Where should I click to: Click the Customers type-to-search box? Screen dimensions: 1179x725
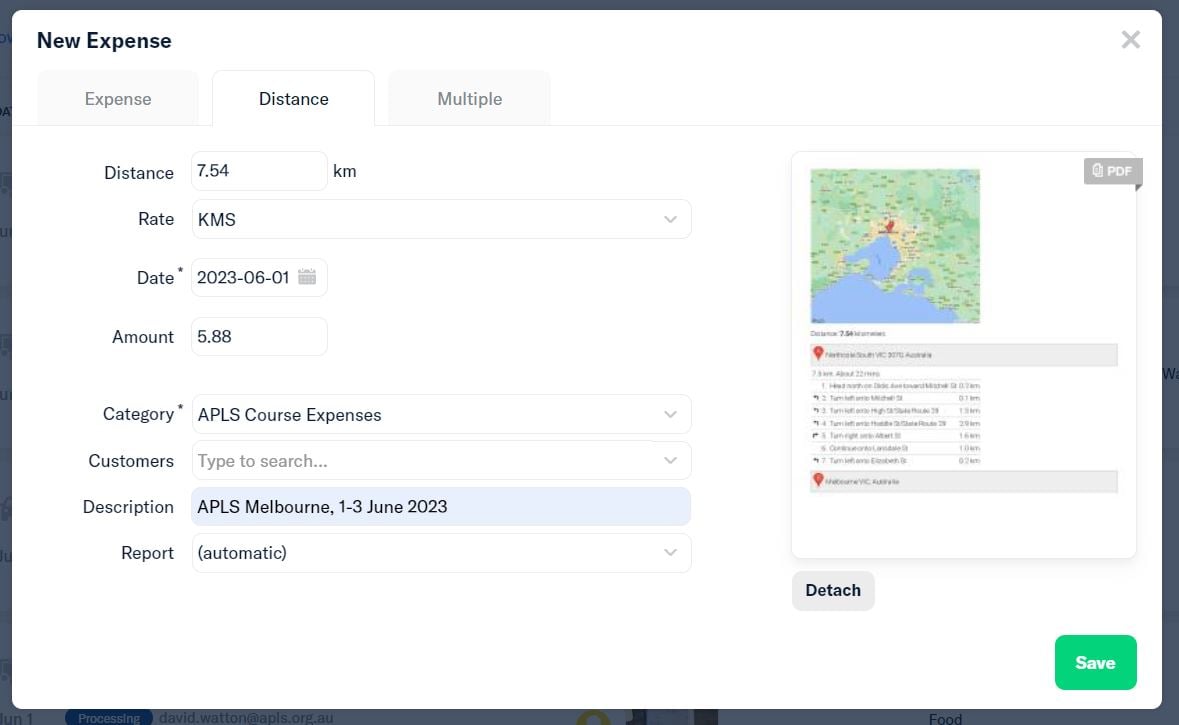pos(420,460)
